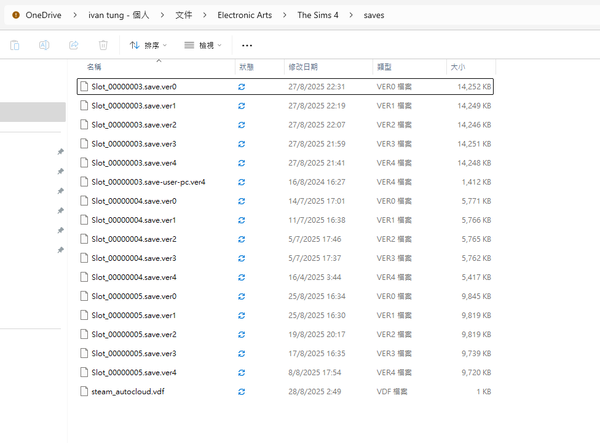Navigate to Electronic Arts breadcrumb folder

[x=245, y=15]
